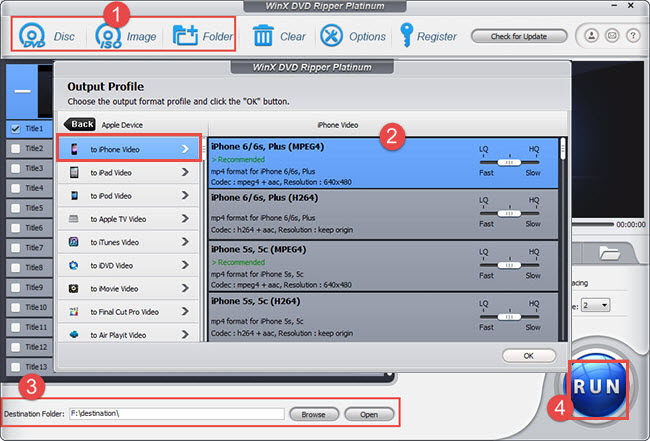Check the Title2 checkbox

coord(16,148)
